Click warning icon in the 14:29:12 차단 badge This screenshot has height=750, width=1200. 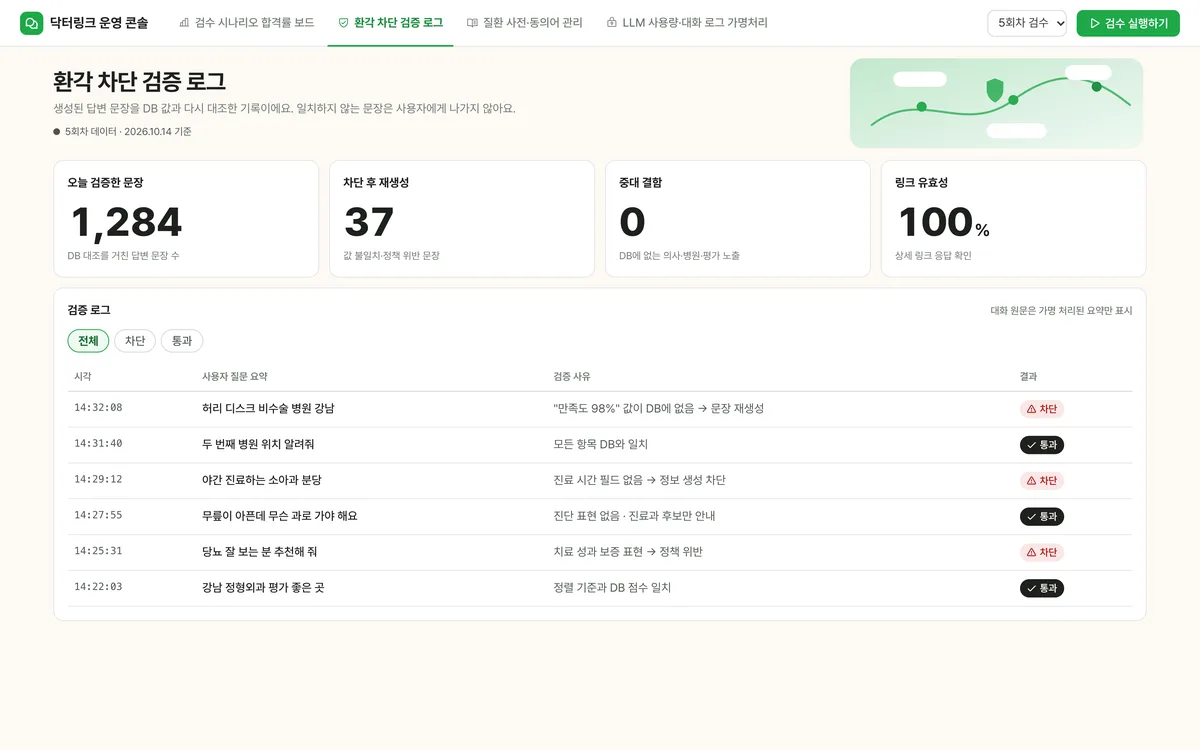1031,481
